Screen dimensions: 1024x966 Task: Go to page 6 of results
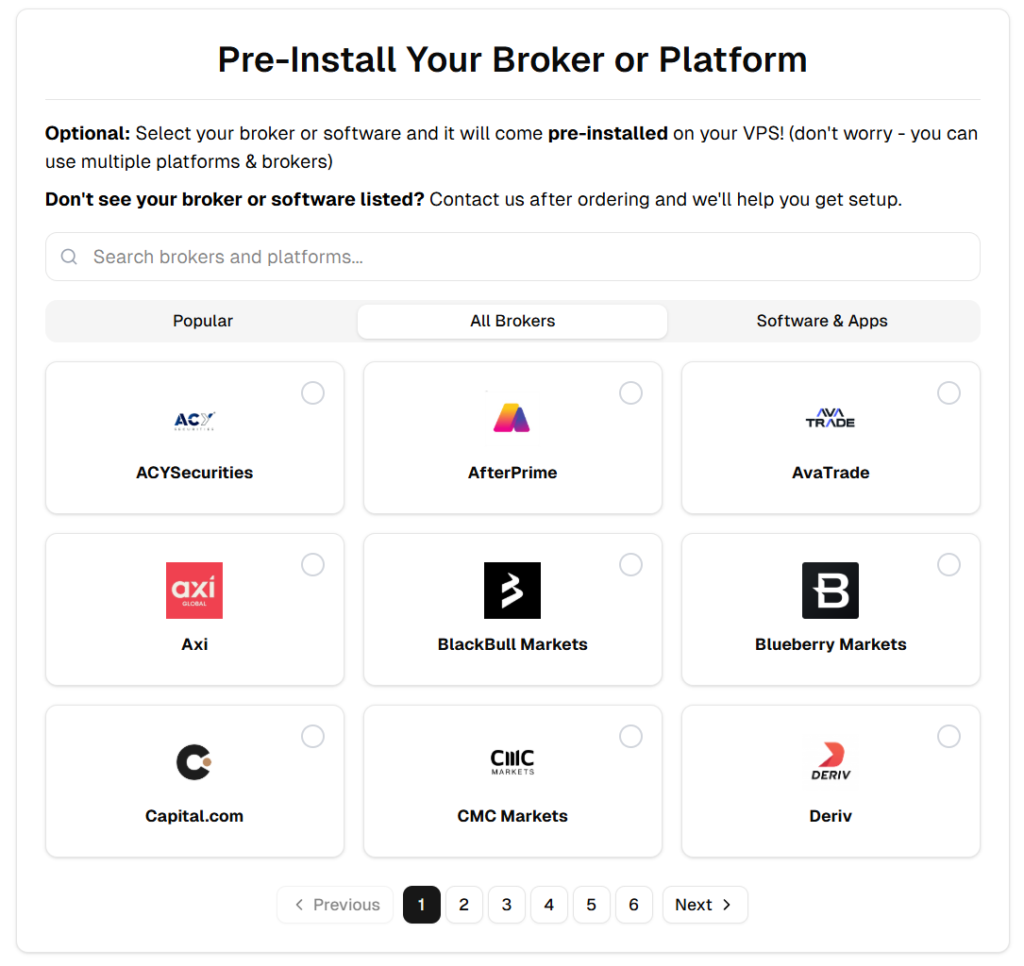(633, 905)
